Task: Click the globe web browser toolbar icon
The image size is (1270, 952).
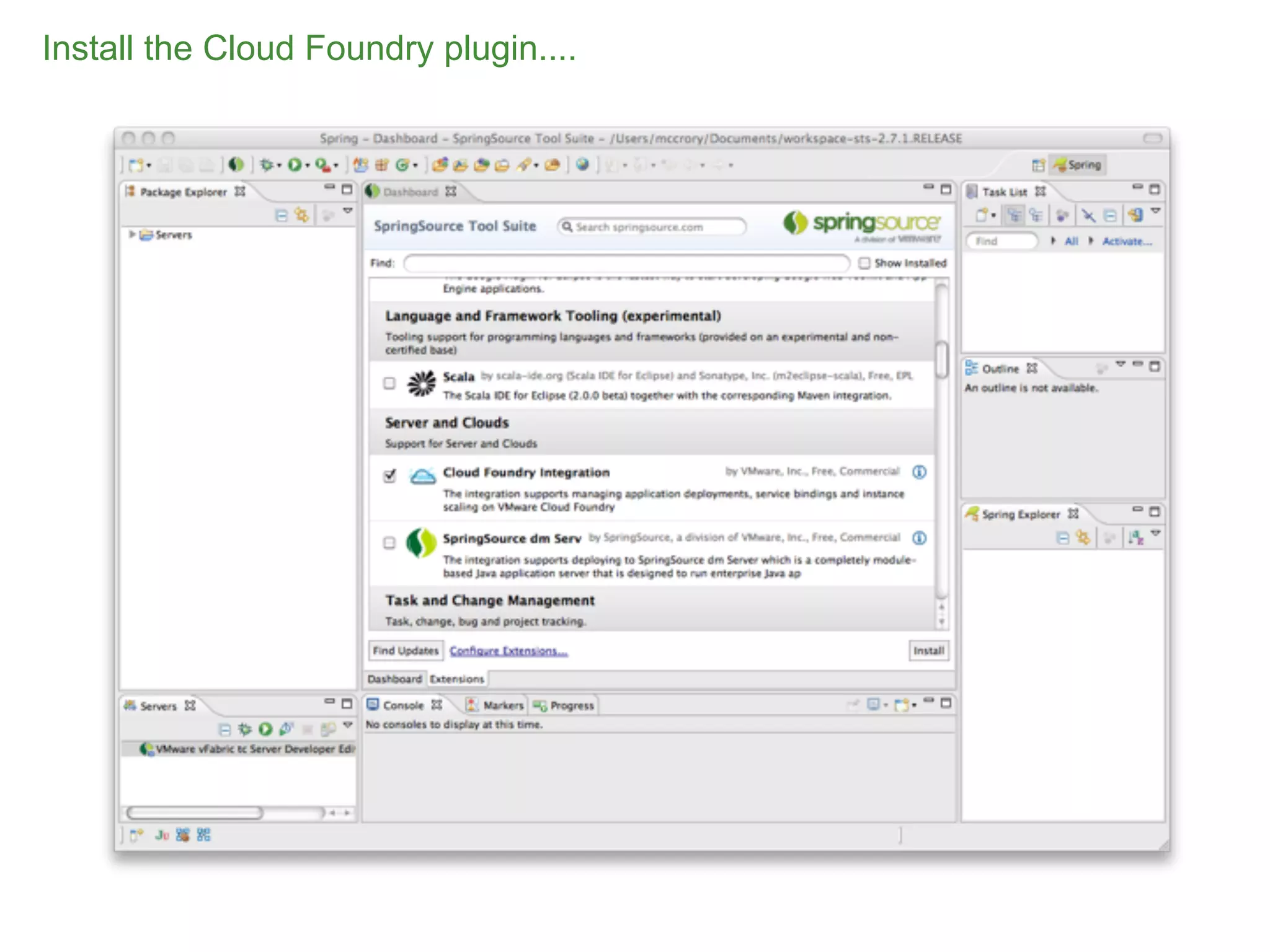Action: tap(582, 164)
